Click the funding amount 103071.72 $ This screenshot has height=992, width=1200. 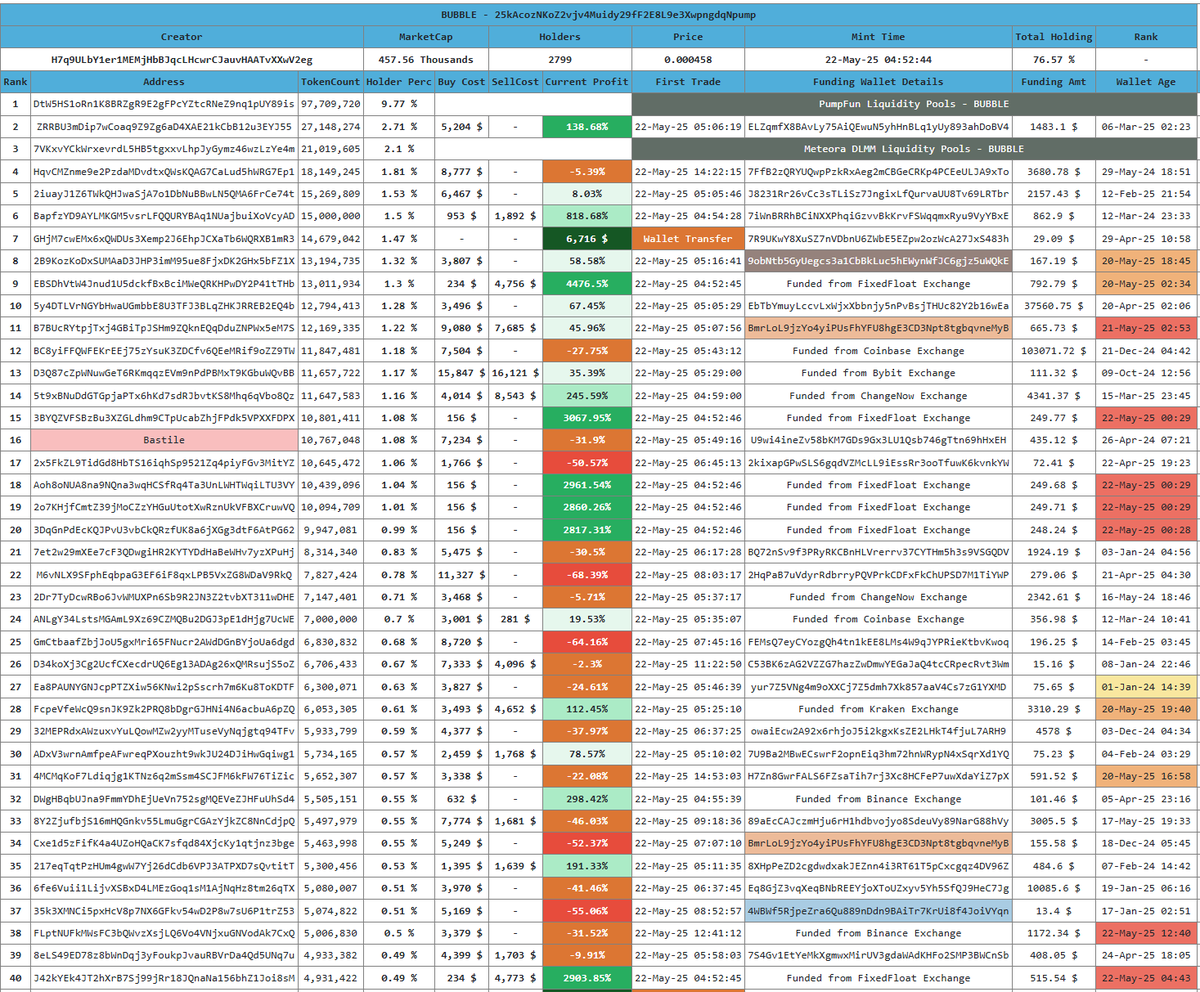click(x=1053, y=350)
